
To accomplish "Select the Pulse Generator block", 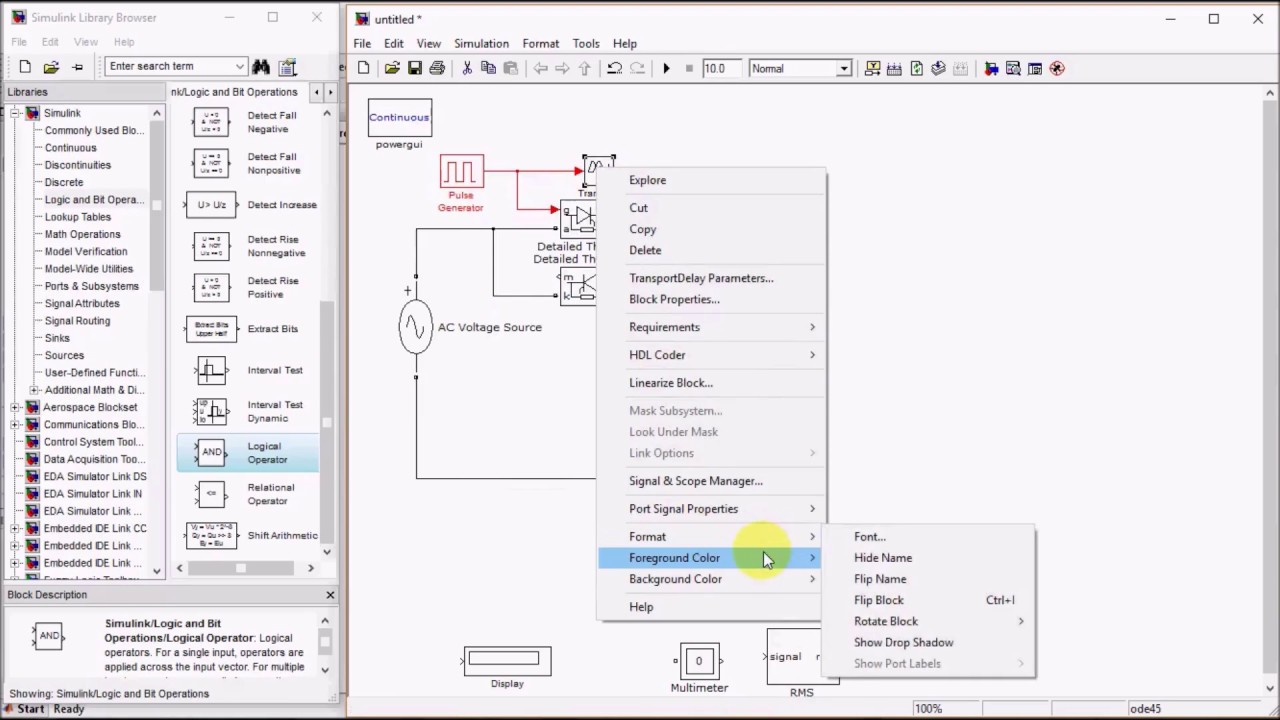I will [461, 172].
